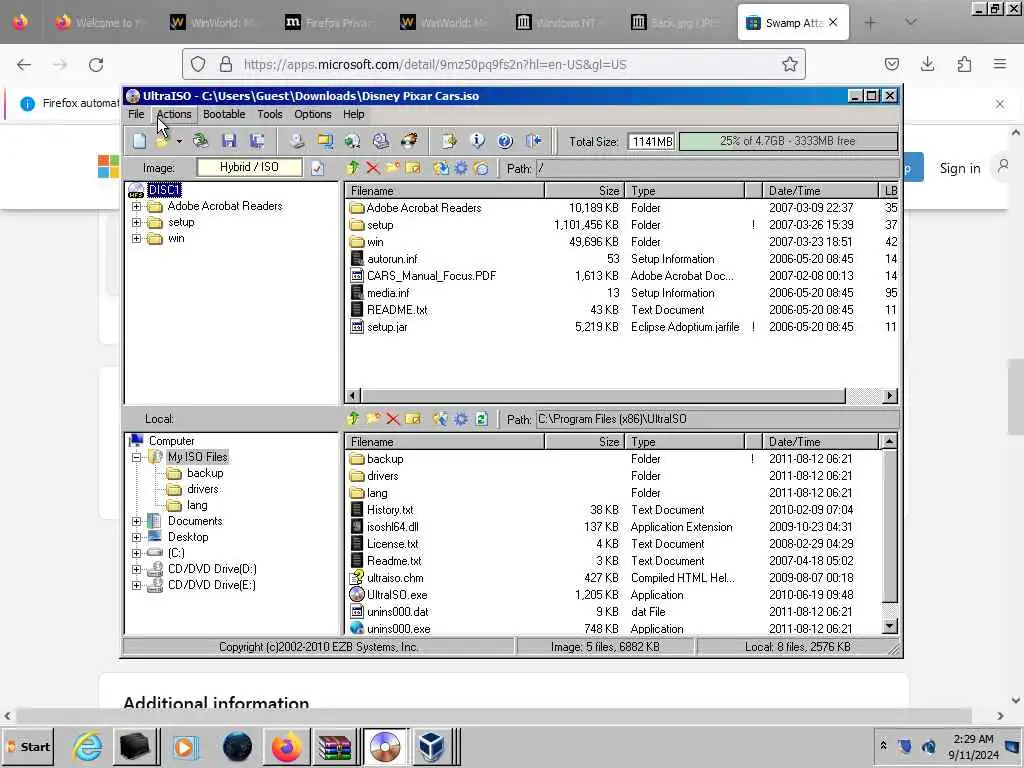Image resolution: width=1024 pixels, height=768 pixels.
Task: Click the Total Size 1141MB box
Action: click(651, 142)
